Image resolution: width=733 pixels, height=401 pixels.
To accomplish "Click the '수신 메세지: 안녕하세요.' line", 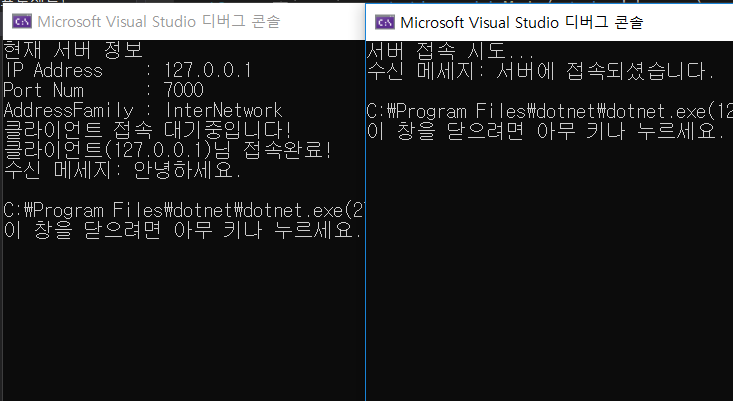I will pyautogui.click(x=122, y=170).
